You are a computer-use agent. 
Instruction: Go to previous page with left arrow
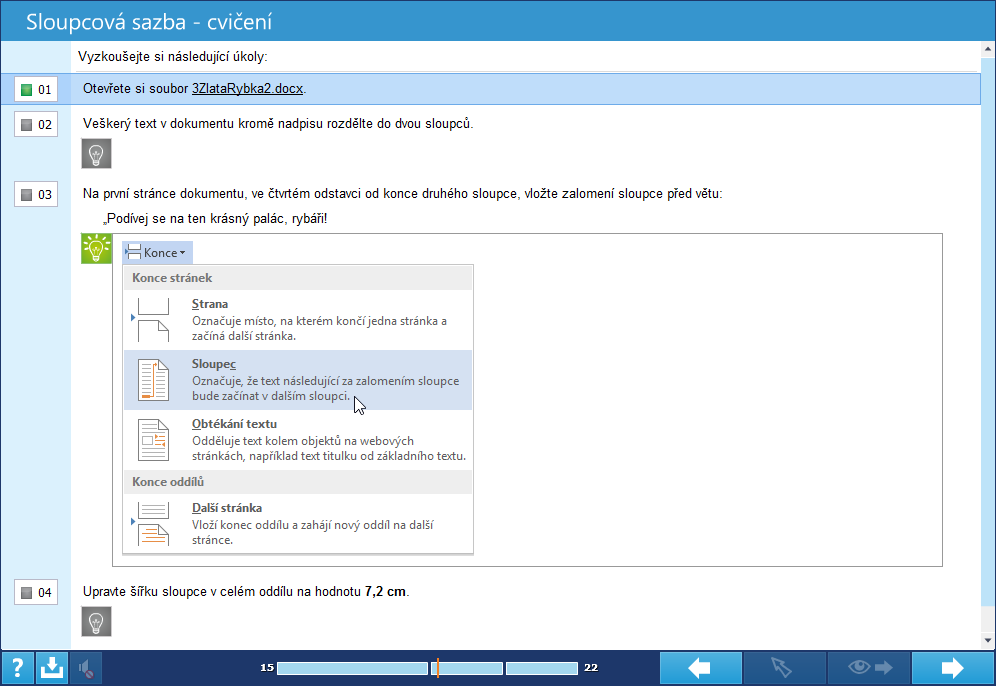pos(700,668)
